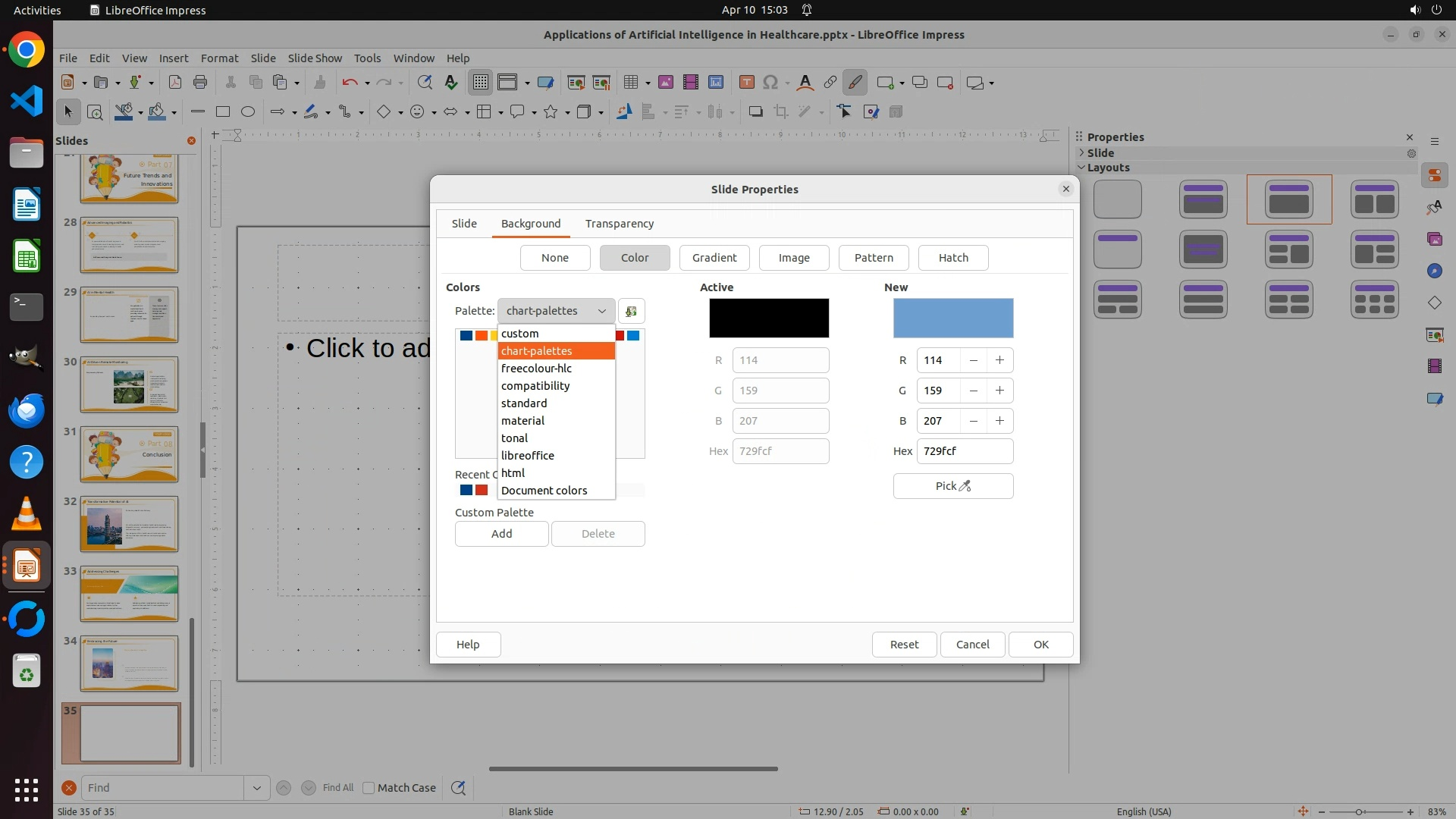Toggle the Pattern background type button
The image size is (1456, 819).
[x=874, y=258]
